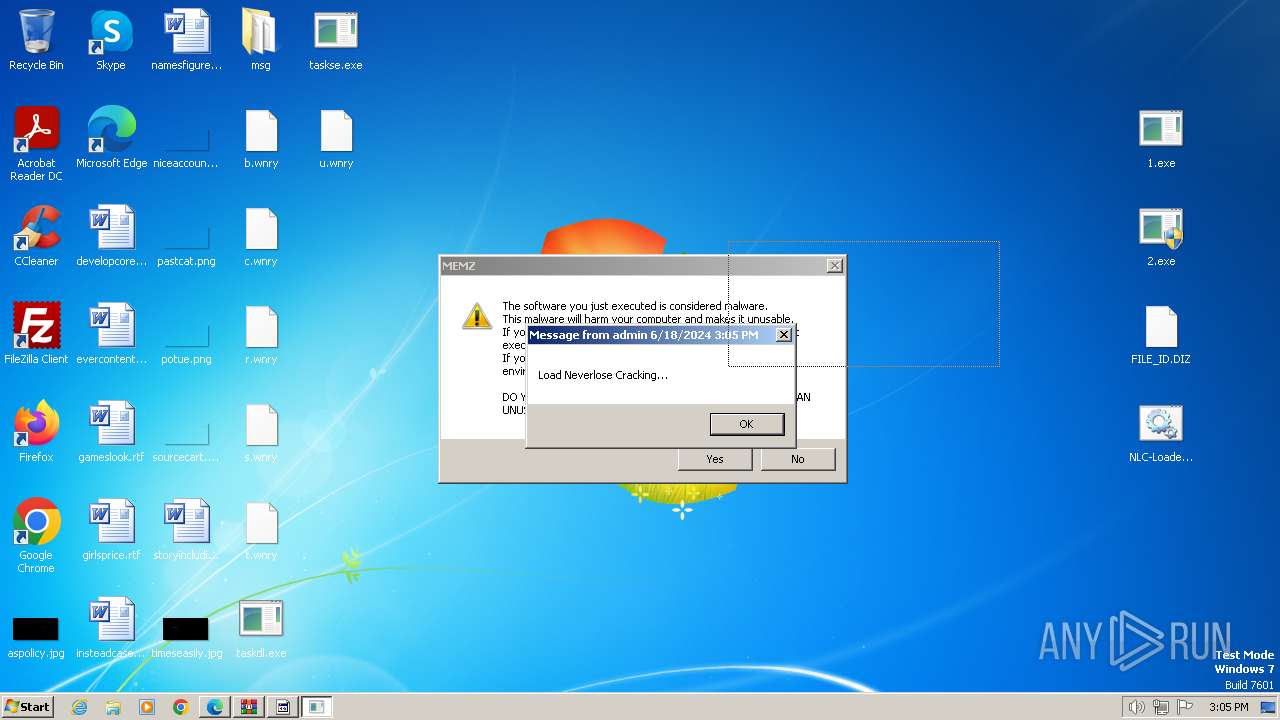Select the niceaccoun... file icon
The image size is (1280, 720).
pyautogui.click(x=186, y=138)
